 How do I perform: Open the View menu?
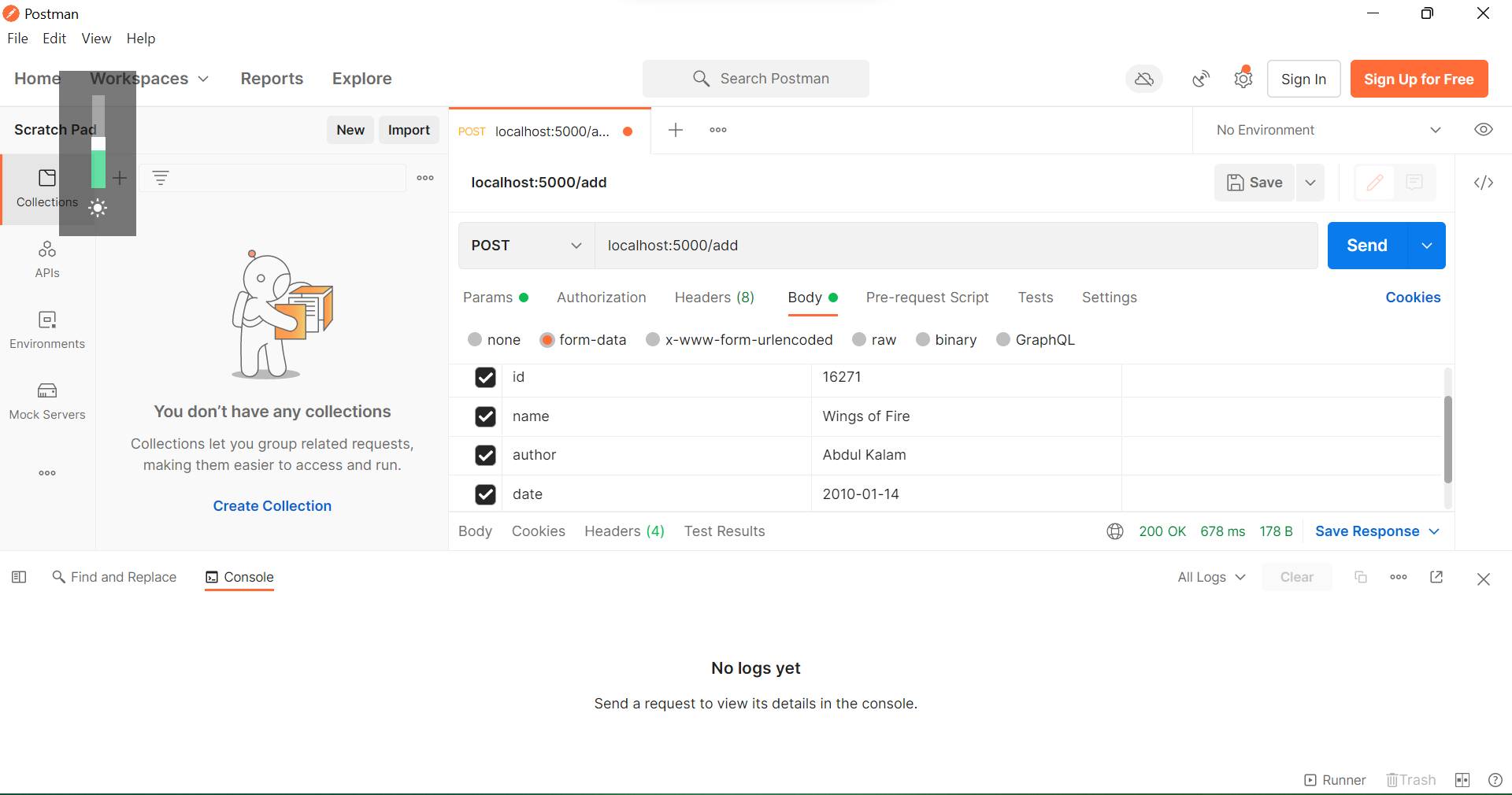pos(95,38)
